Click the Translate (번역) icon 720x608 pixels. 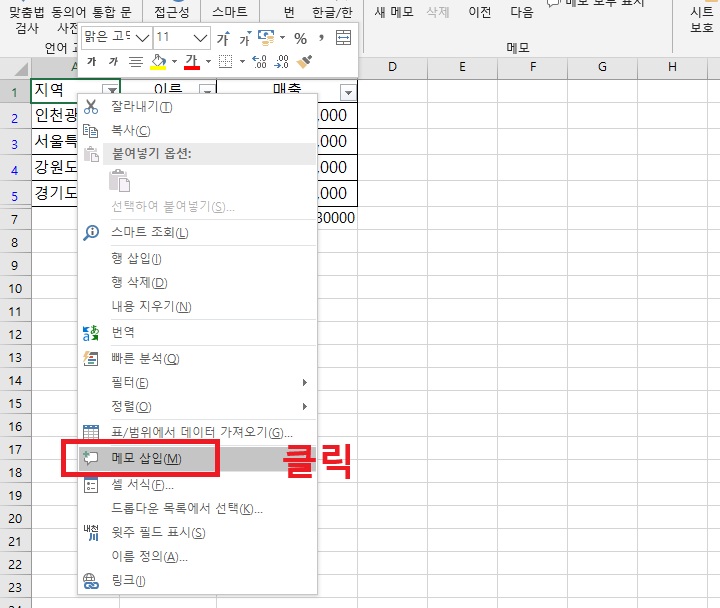(x=90, y=333)
